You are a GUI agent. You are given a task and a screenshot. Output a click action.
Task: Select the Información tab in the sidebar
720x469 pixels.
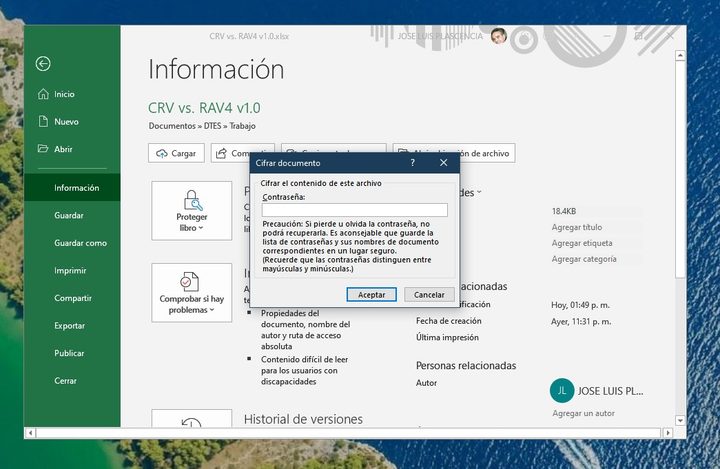(72, 187)
